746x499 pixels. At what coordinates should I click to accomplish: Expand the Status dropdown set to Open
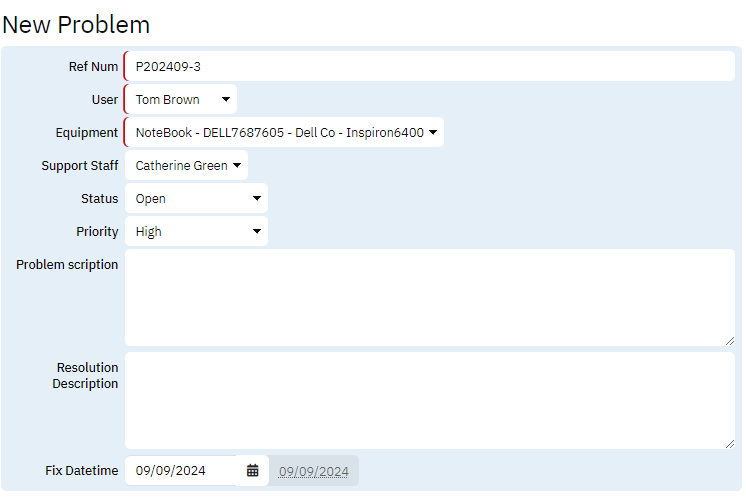pyautogui.click(x=196, y=199)
